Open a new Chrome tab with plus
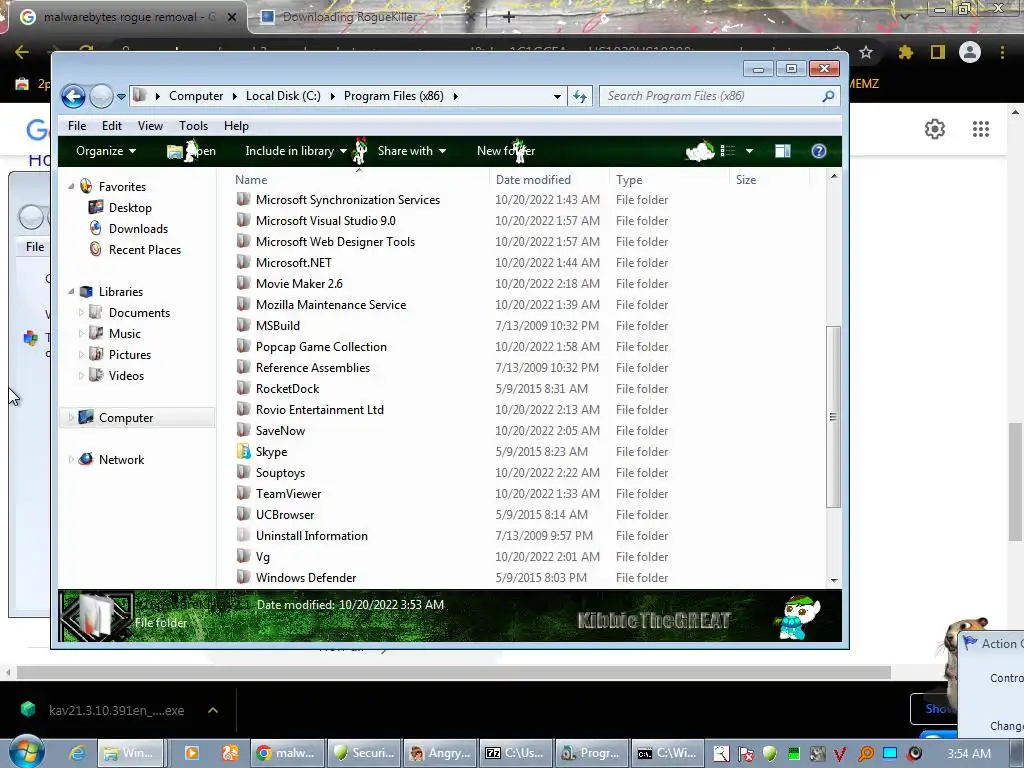Screen dimensions: 1024x768 [509, 17]
